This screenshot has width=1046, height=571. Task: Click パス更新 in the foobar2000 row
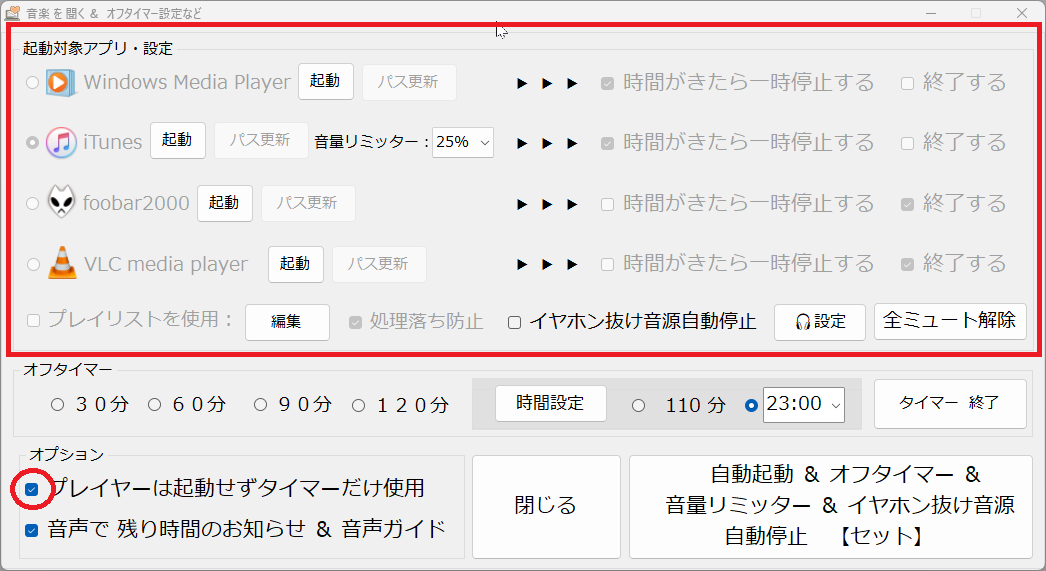click(308, 203)
